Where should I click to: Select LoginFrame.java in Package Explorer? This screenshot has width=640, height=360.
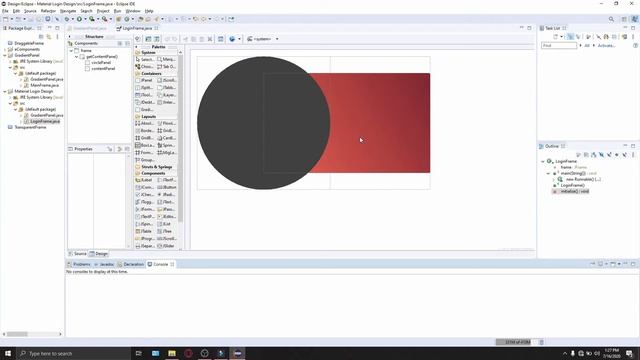44,121
